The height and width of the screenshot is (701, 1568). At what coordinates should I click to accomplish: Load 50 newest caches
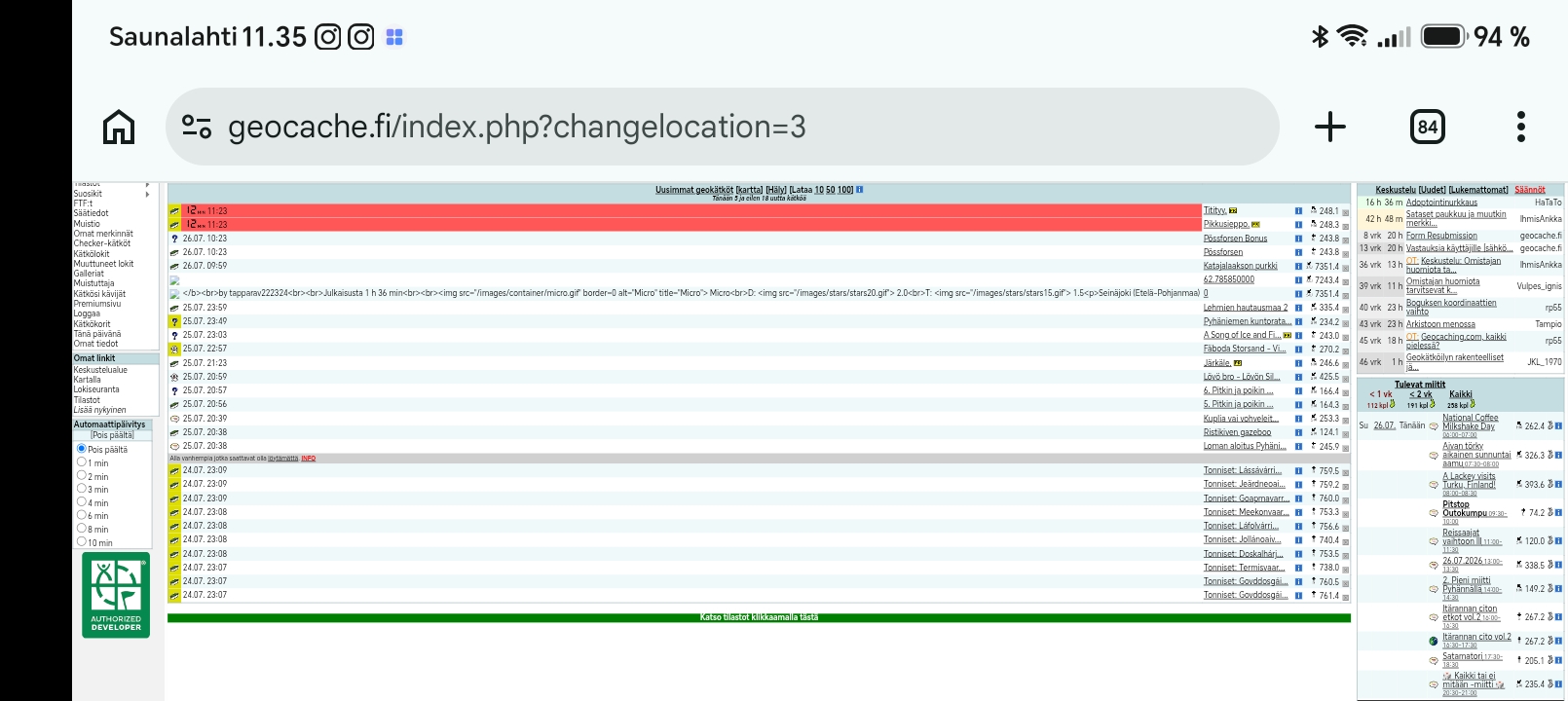coord(831,190)
